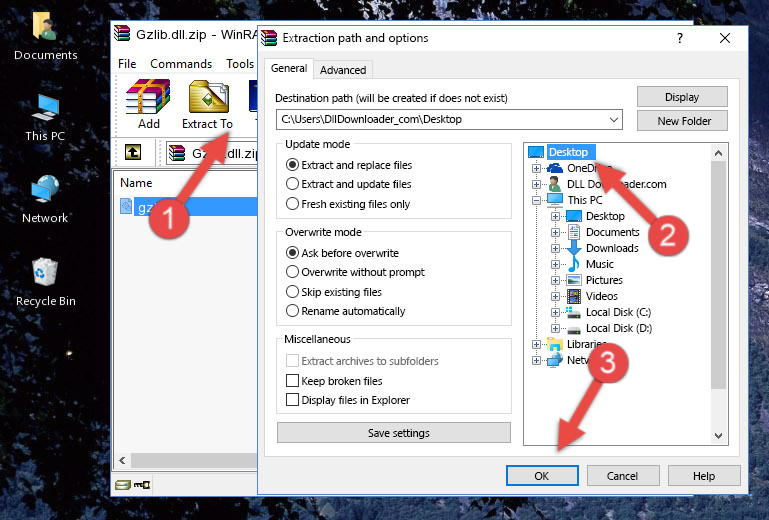Select Local Disk (D:) in folder tree
This screenshot has height=520, width=769.
coord(618,328)
